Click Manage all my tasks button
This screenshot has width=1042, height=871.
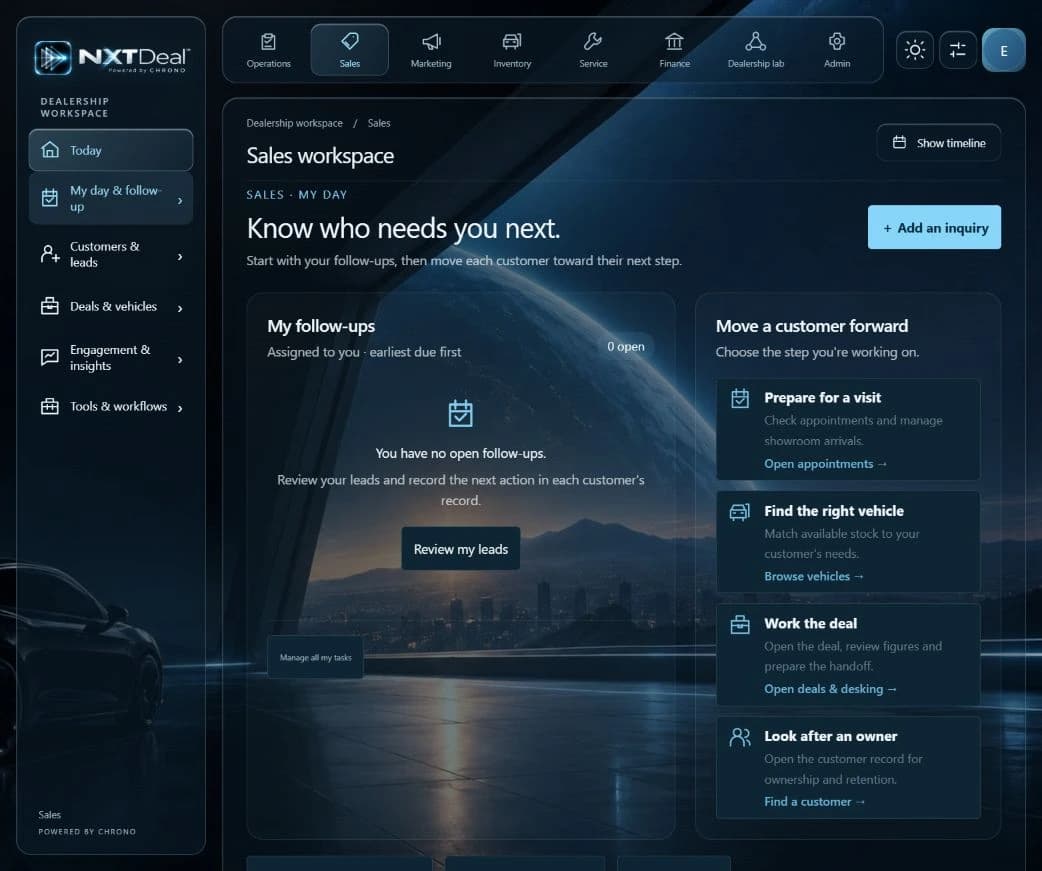coord(316,657)
